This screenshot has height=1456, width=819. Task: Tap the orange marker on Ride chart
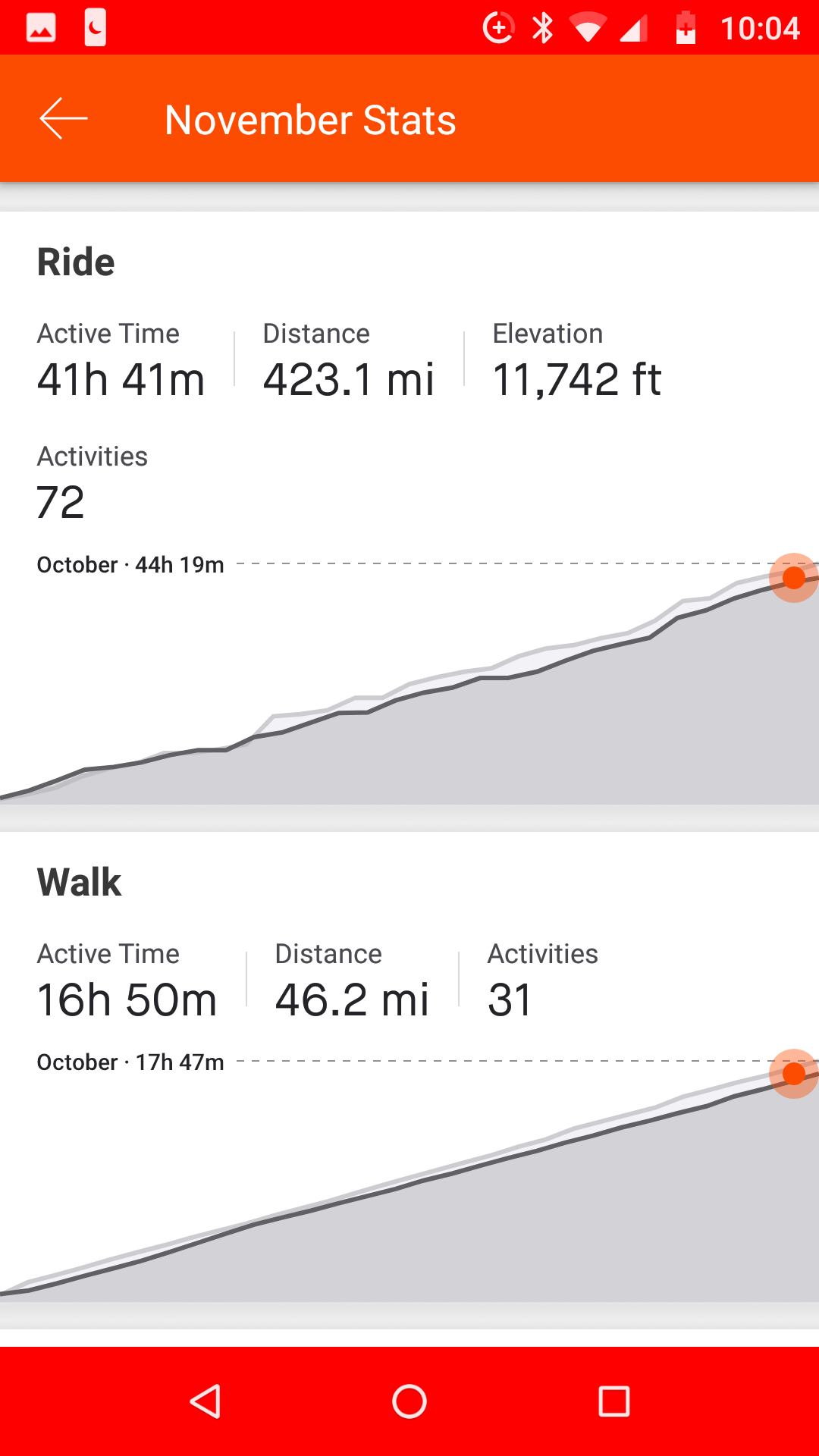pyautogui.click(x=793, y=578)
